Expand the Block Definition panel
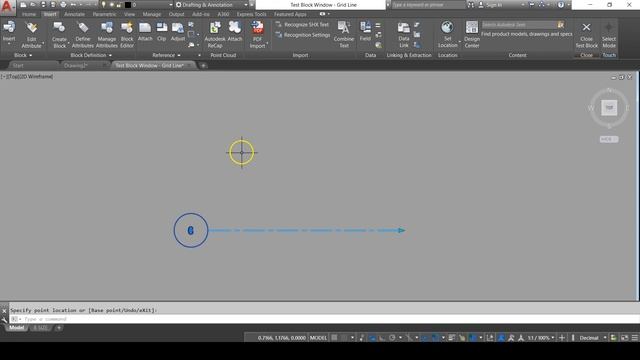The width and height of the screenshot is (640, 360). click(91, 55)
